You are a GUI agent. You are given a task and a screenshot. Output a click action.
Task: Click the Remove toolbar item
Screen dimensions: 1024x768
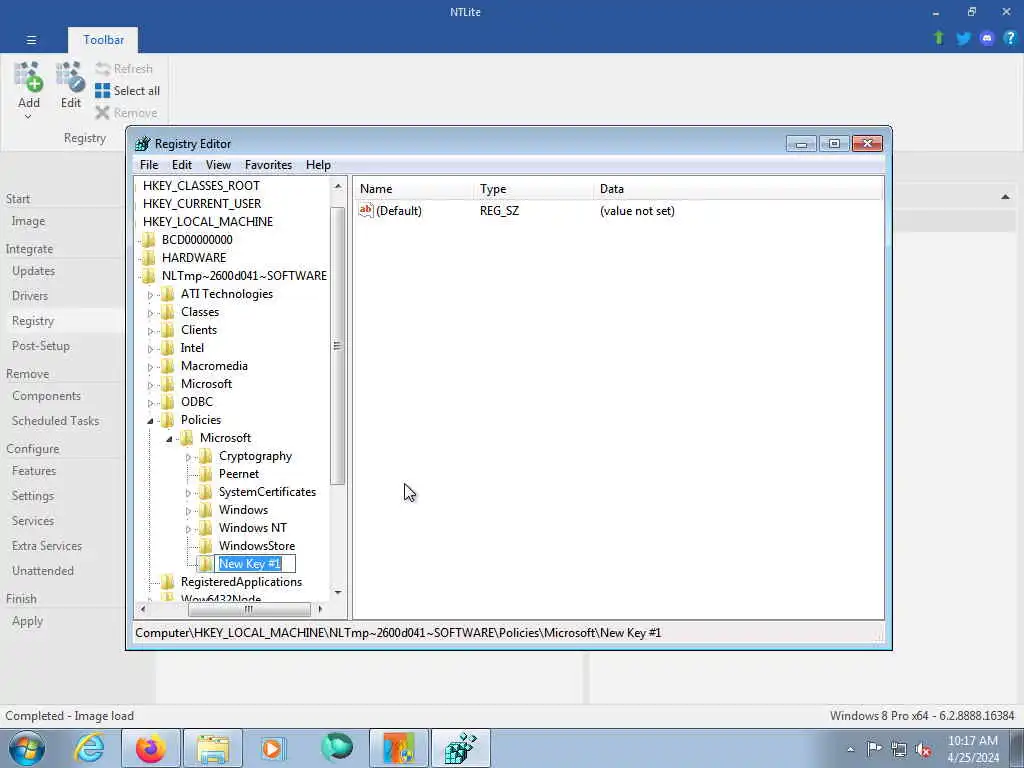(126, 113)
